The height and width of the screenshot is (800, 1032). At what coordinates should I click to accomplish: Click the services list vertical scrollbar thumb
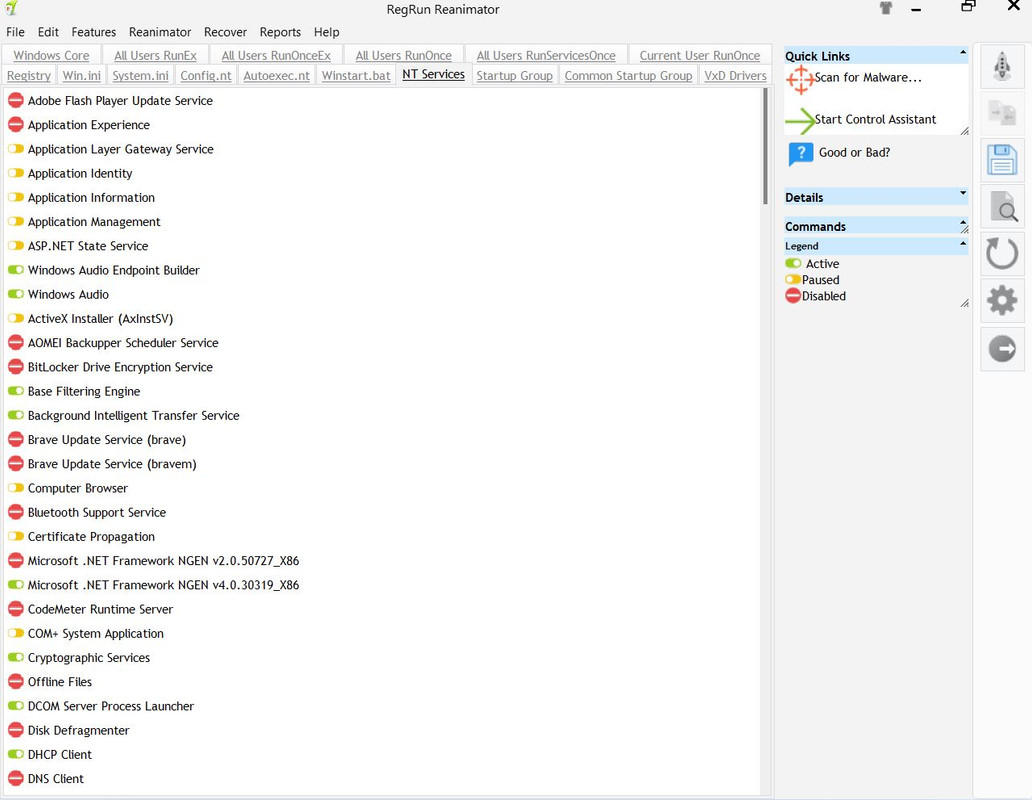click(765, 146)
